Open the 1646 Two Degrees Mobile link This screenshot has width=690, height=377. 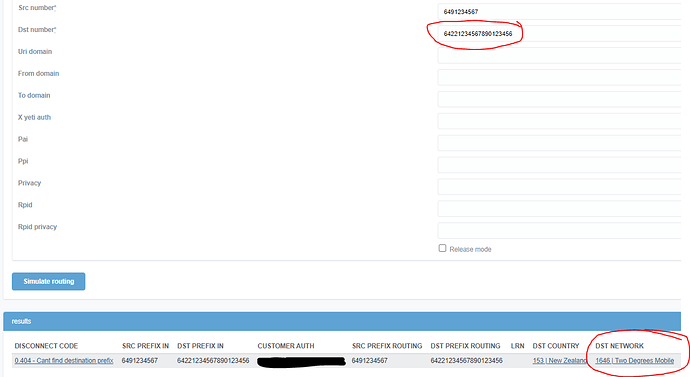(x=635, y=361)
